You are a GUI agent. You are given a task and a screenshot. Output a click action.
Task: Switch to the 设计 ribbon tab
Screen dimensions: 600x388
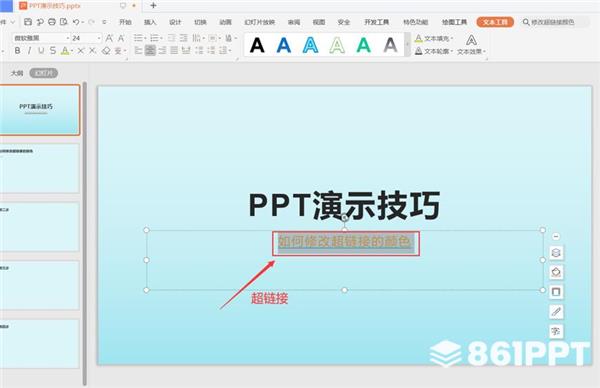pyautogui.click(x=175, y=22)
